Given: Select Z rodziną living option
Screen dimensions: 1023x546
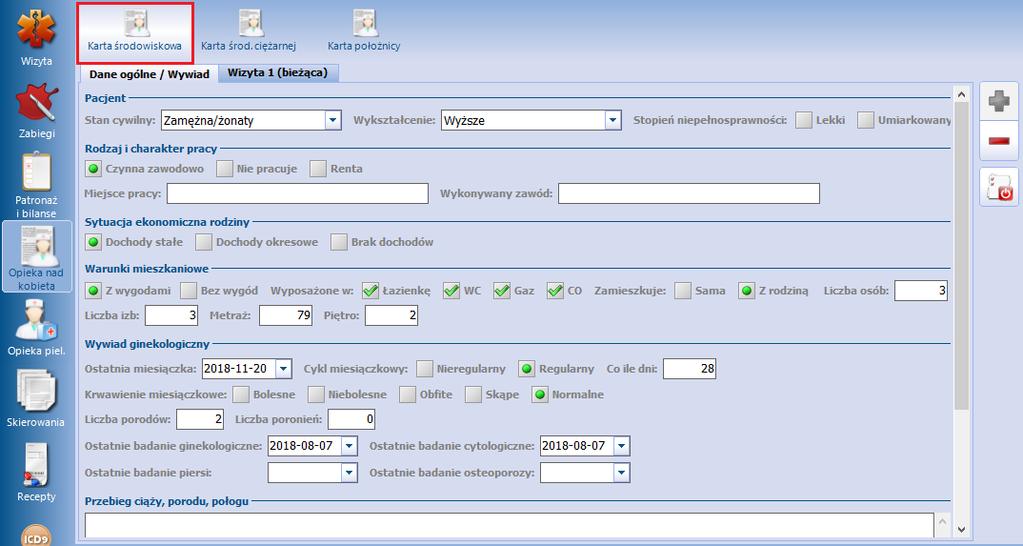Looking at the screenshot, I should click(746, 290).
